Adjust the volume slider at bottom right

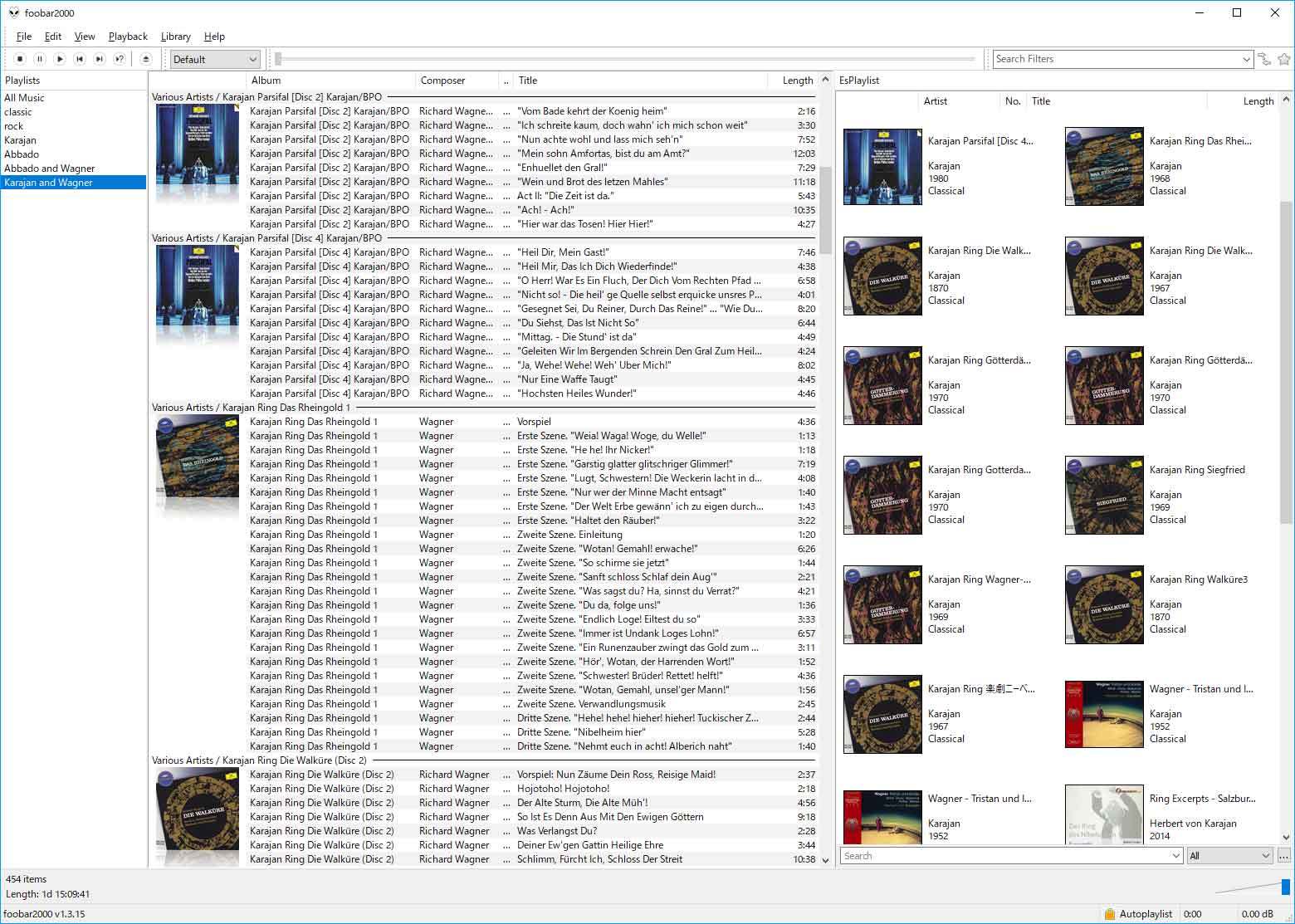[1285, 886]
